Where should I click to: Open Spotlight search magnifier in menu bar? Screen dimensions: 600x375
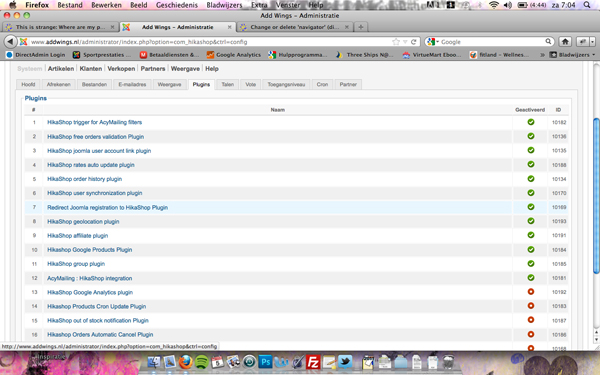click(587, 5)
